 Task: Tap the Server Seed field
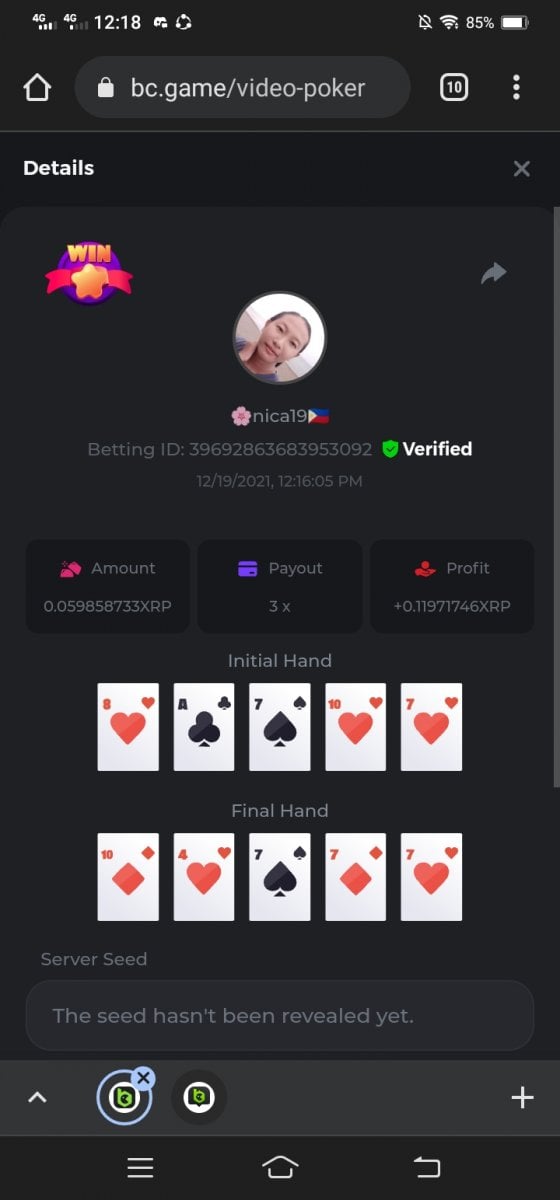pyautogui.click(x=280, y=1016)
